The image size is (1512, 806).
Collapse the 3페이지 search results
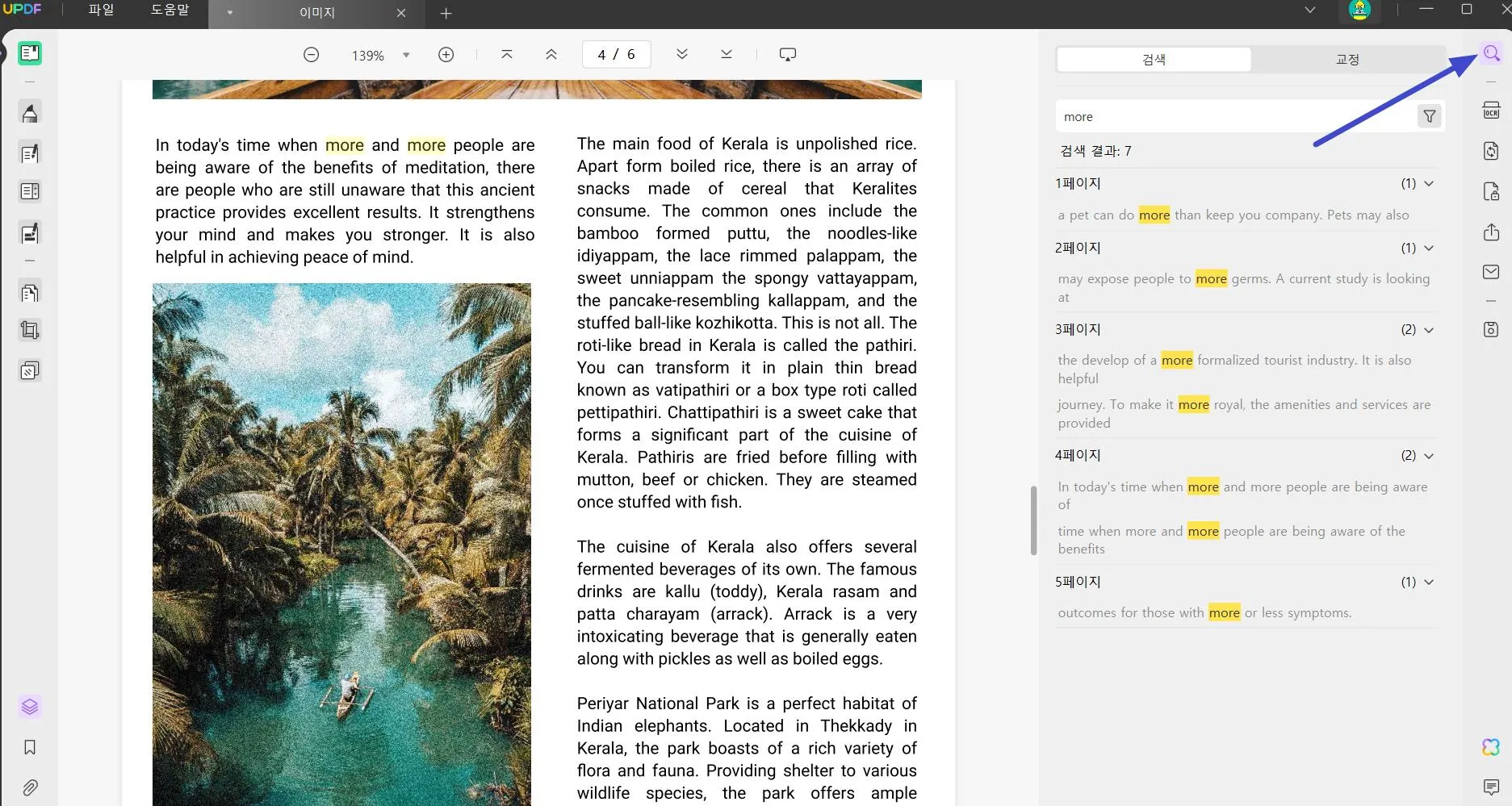1429,330
